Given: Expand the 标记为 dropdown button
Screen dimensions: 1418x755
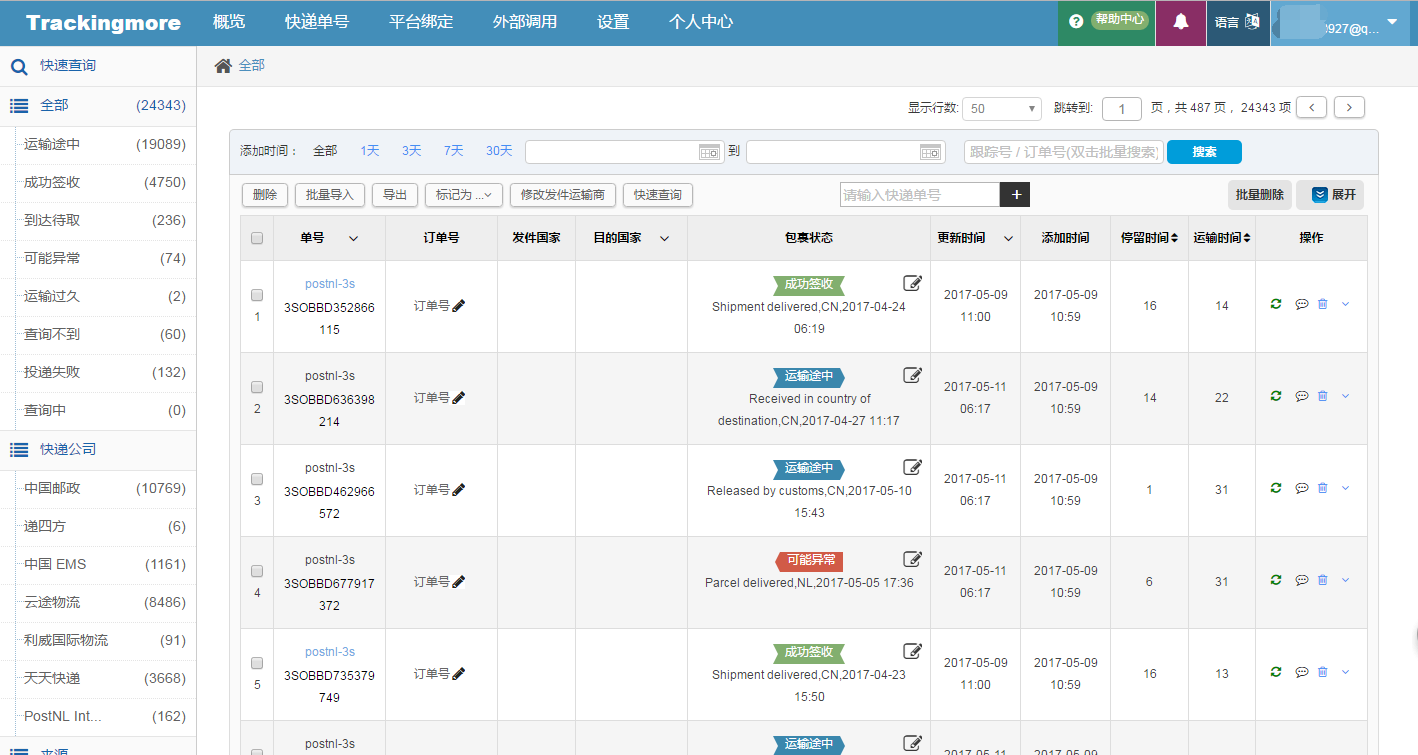Looking at the screenshot, I should coord(463,194).
